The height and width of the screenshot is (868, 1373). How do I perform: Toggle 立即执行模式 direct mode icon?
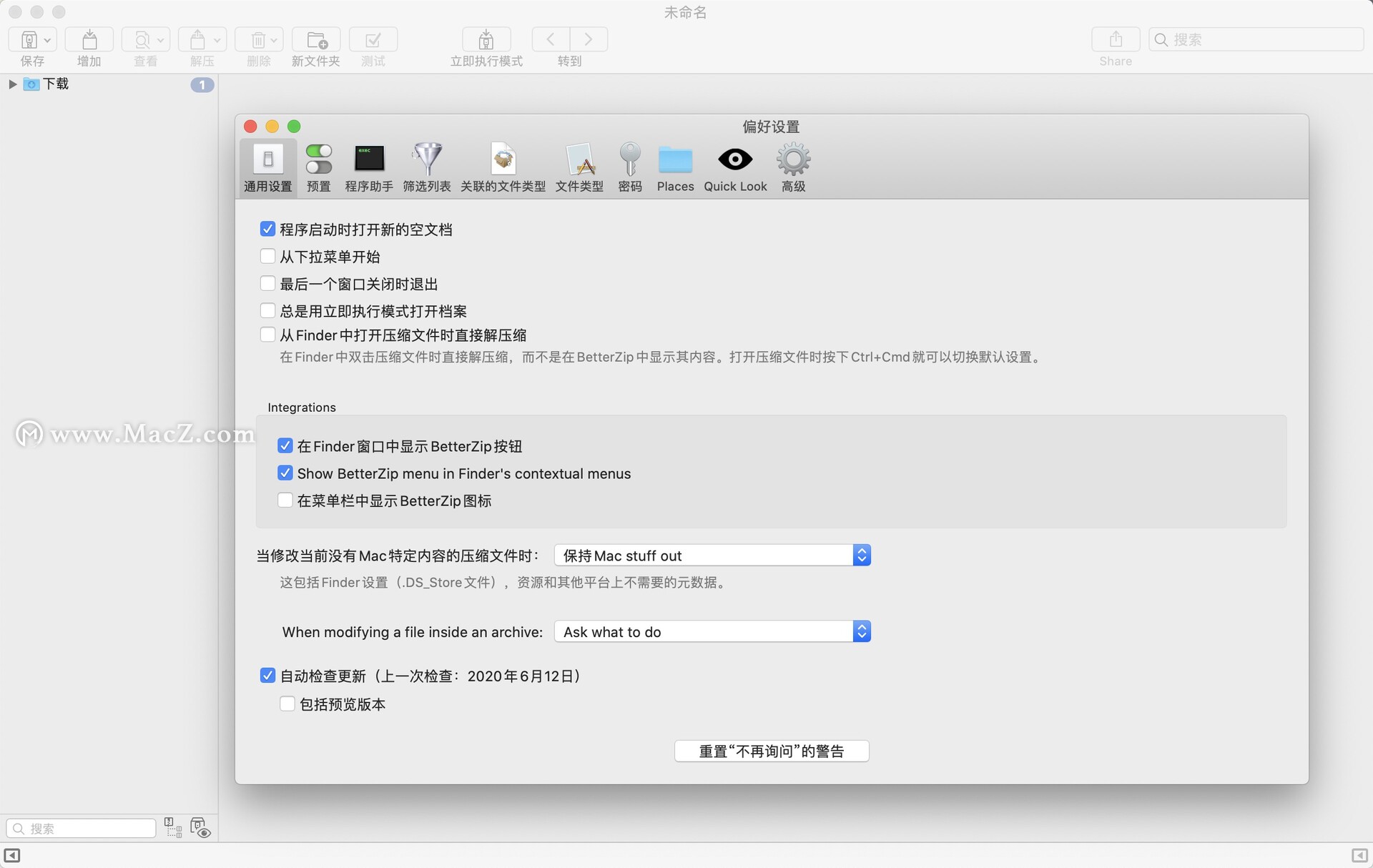pyautogui.click(x=486, y=40)
